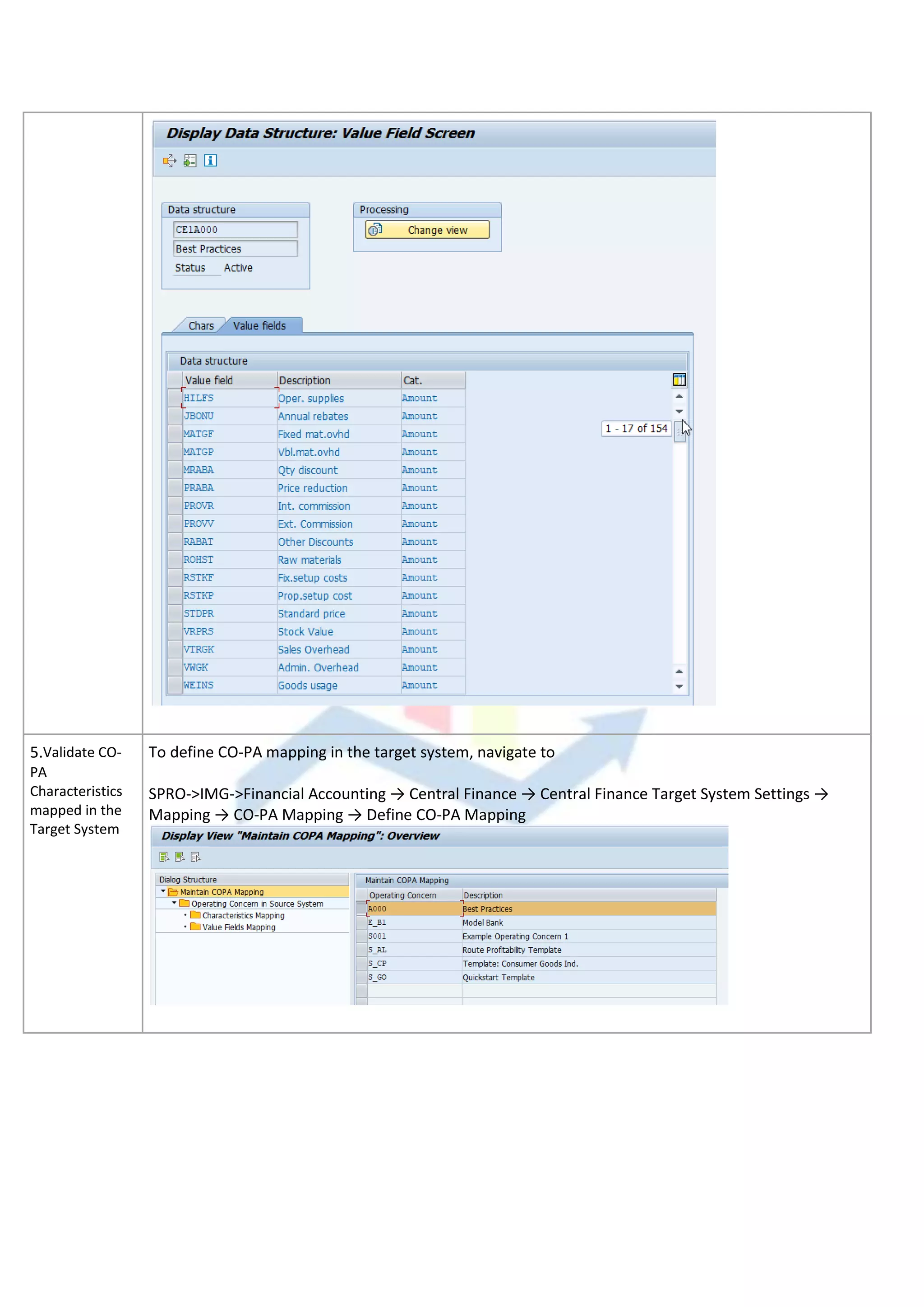Click the scroll-down arrow next to the WEINS row
This screenshot has height=1307, width=924.
(x=679, y=687)
